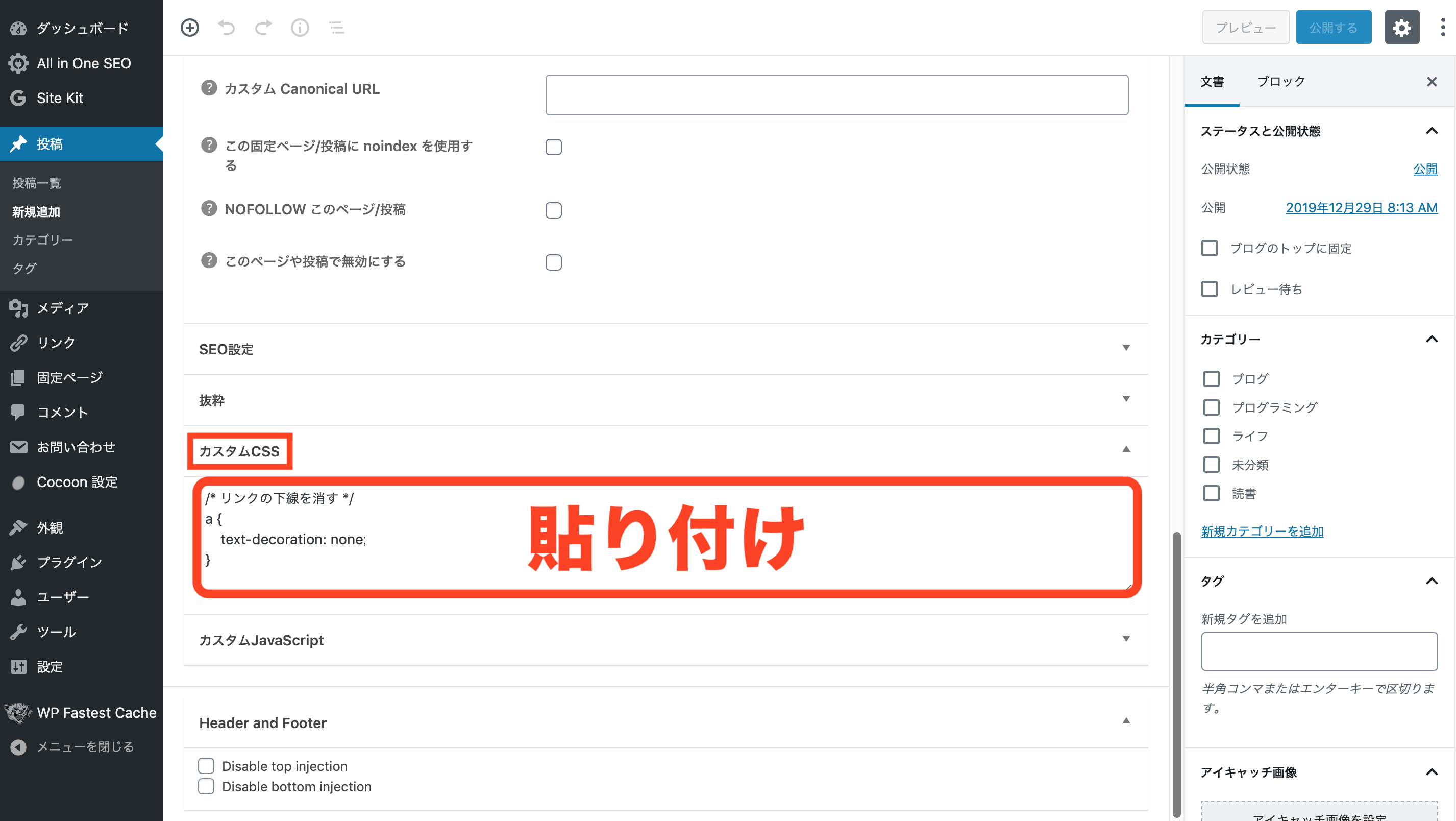The width and height of the screenshot is (1456, 821).
Task: Click help icon beside noindex option
Action: coord(209,146)
